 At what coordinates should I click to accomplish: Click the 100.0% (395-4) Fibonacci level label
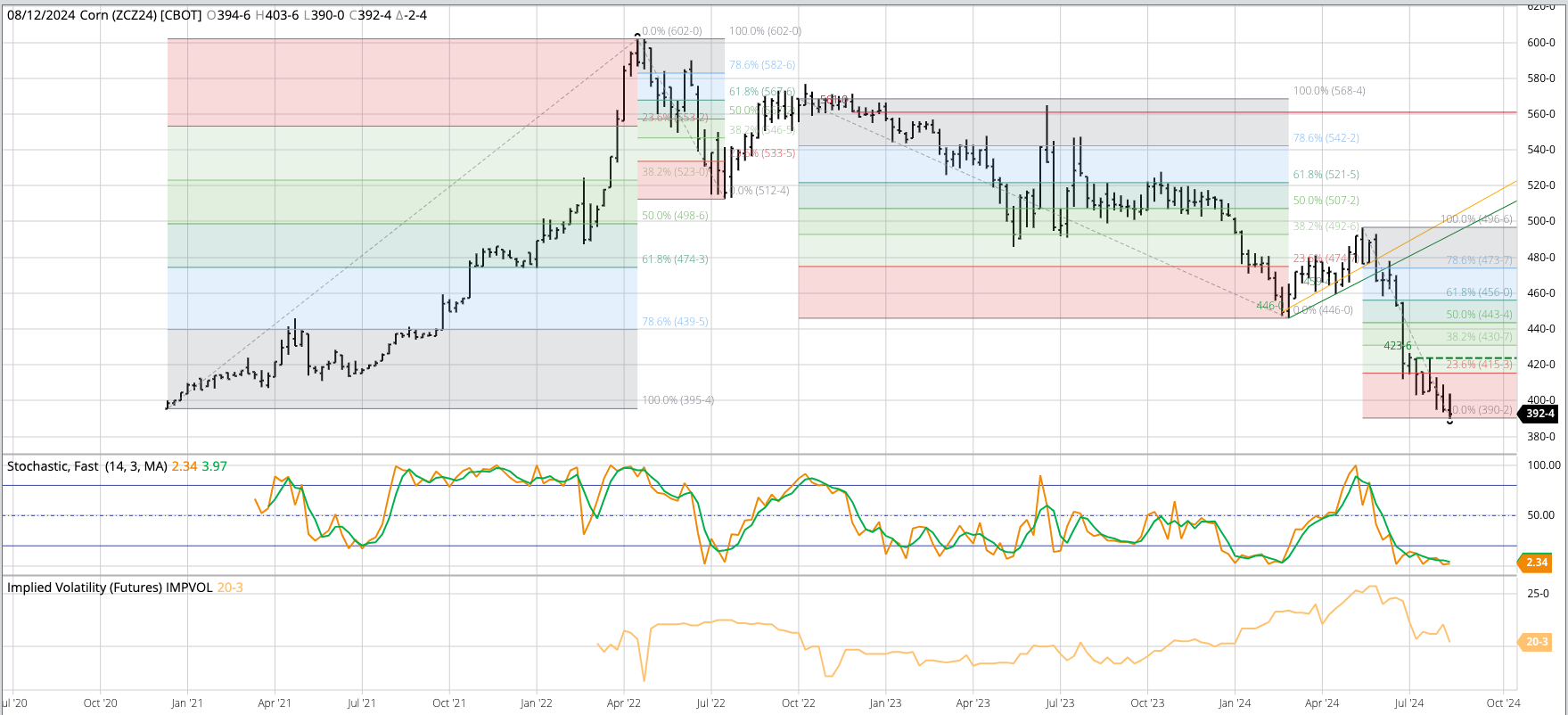pyautogui.click(x=677, y=400)
